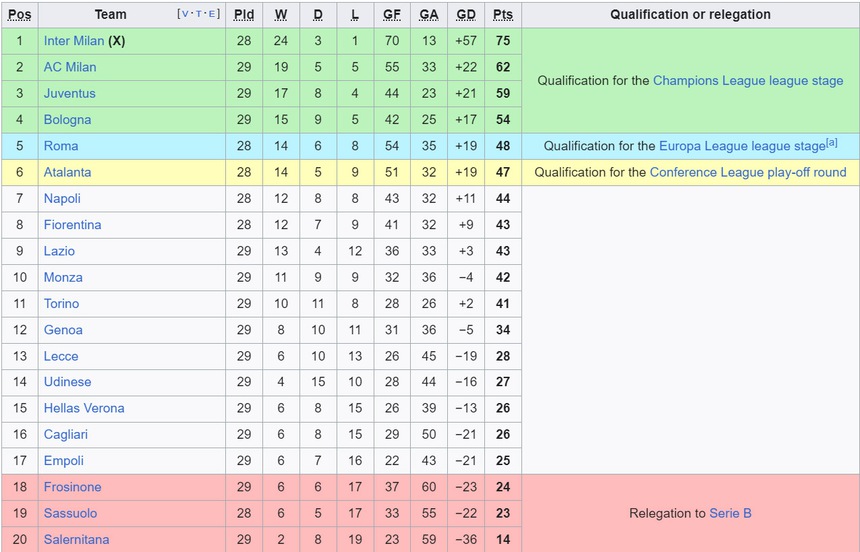Click the Champions League league stage link
This screenshot has height=552, width=860.
748,80
